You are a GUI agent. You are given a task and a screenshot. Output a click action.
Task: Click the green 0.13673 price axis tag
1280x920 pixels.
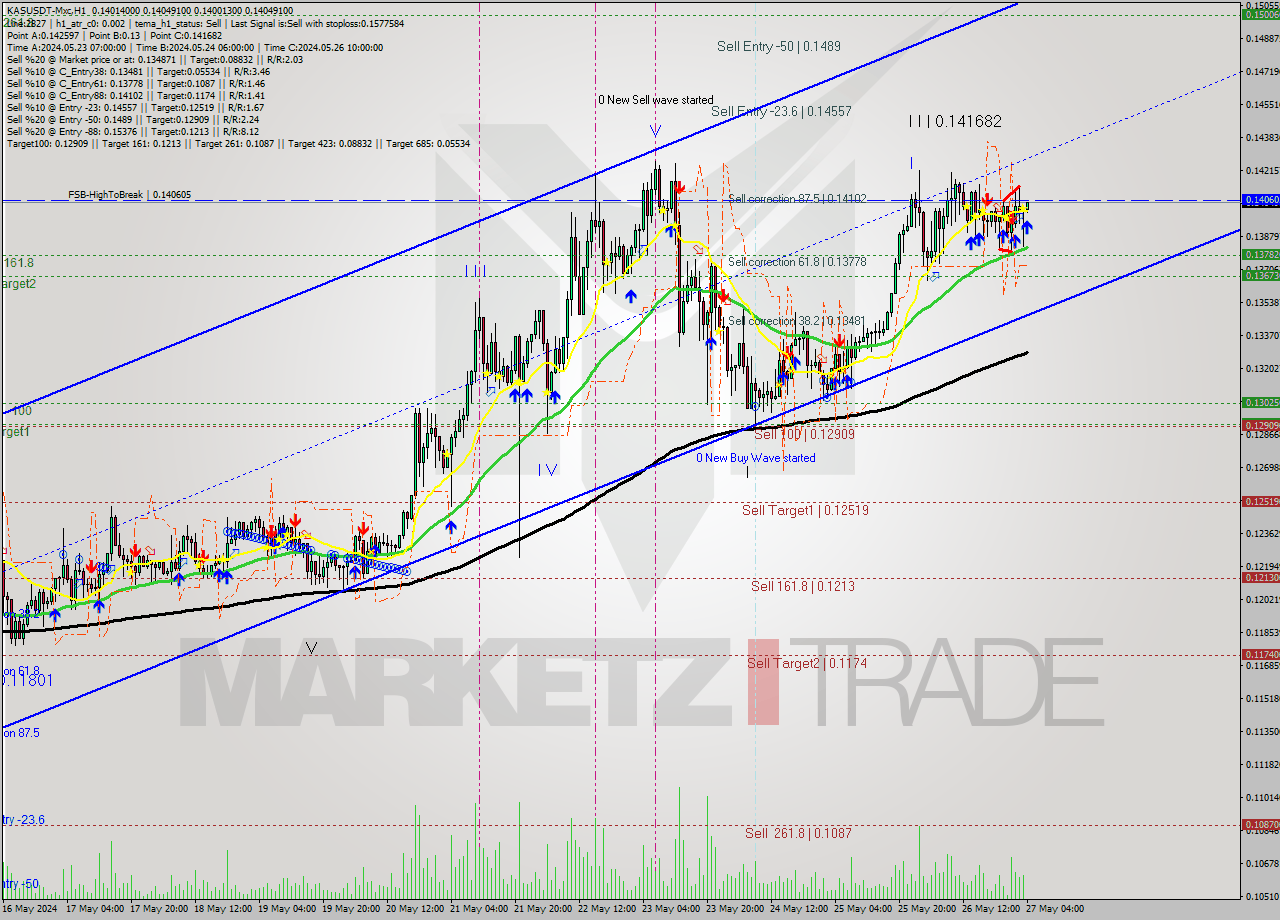[x=1260, y=274]
